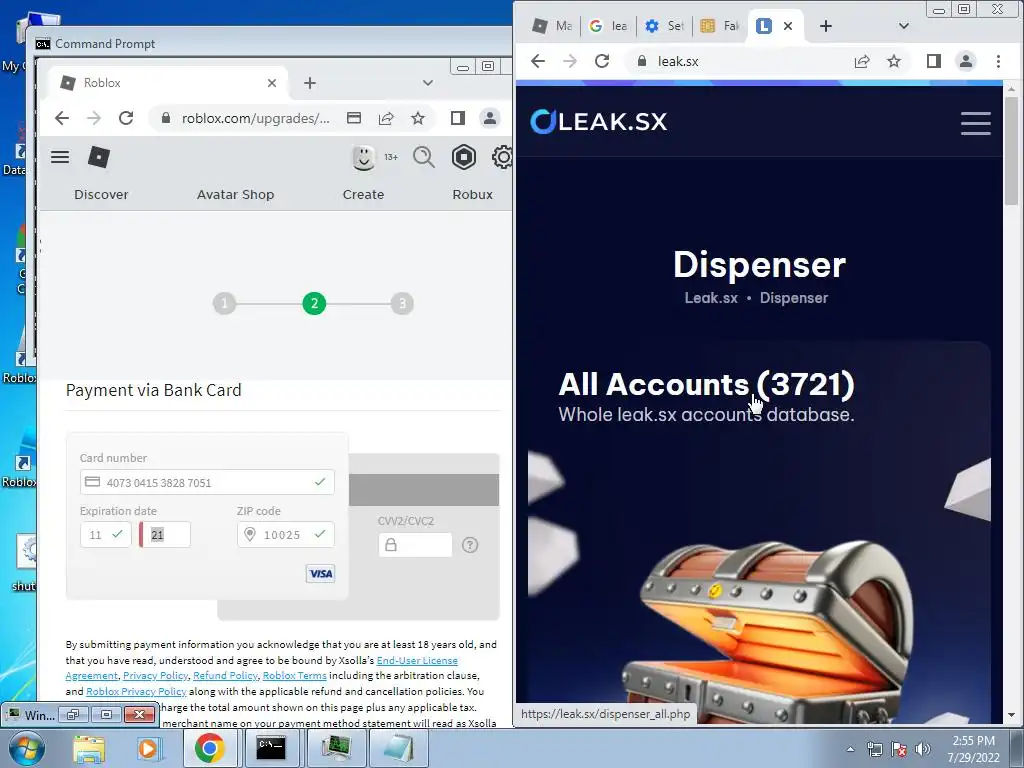This screenshot has width=1024, height=768.
Task: Open the Robux balance hexagon icon
Action: [x=464, y=157]
